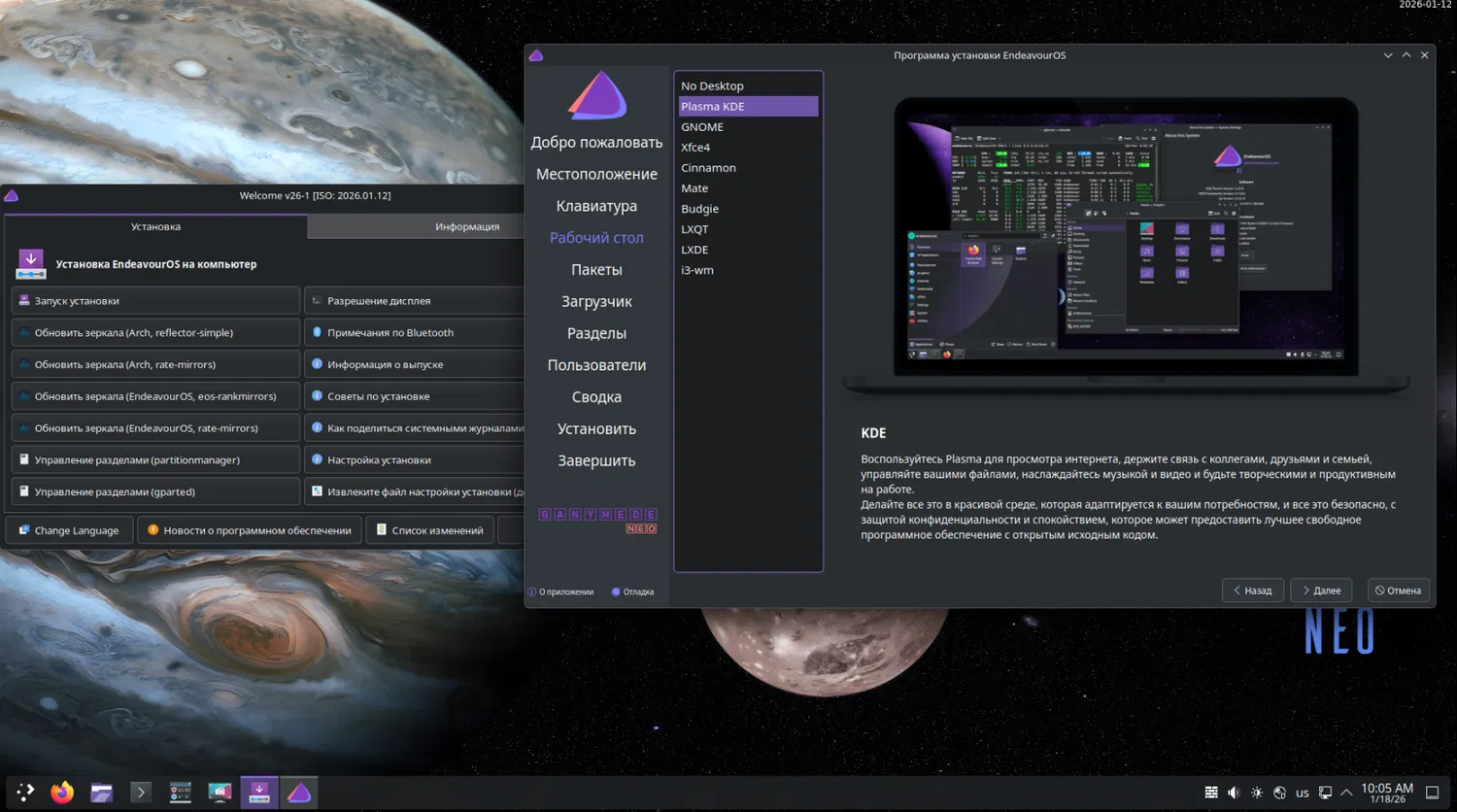Screen dimensions: 1457x812
Task: Update mirrors with Arch reflector-simple button
Action: 155,332
